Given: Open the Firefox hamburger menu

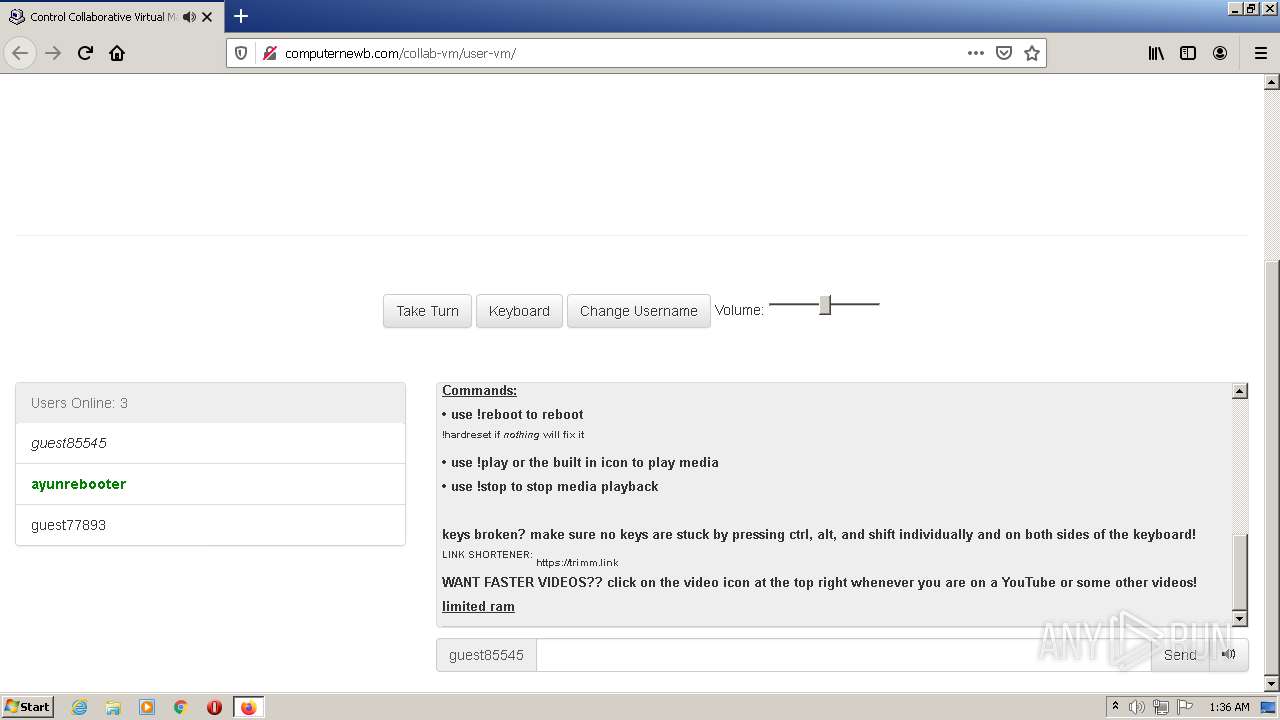Looking at the screenshot, I should point(1260,53).
